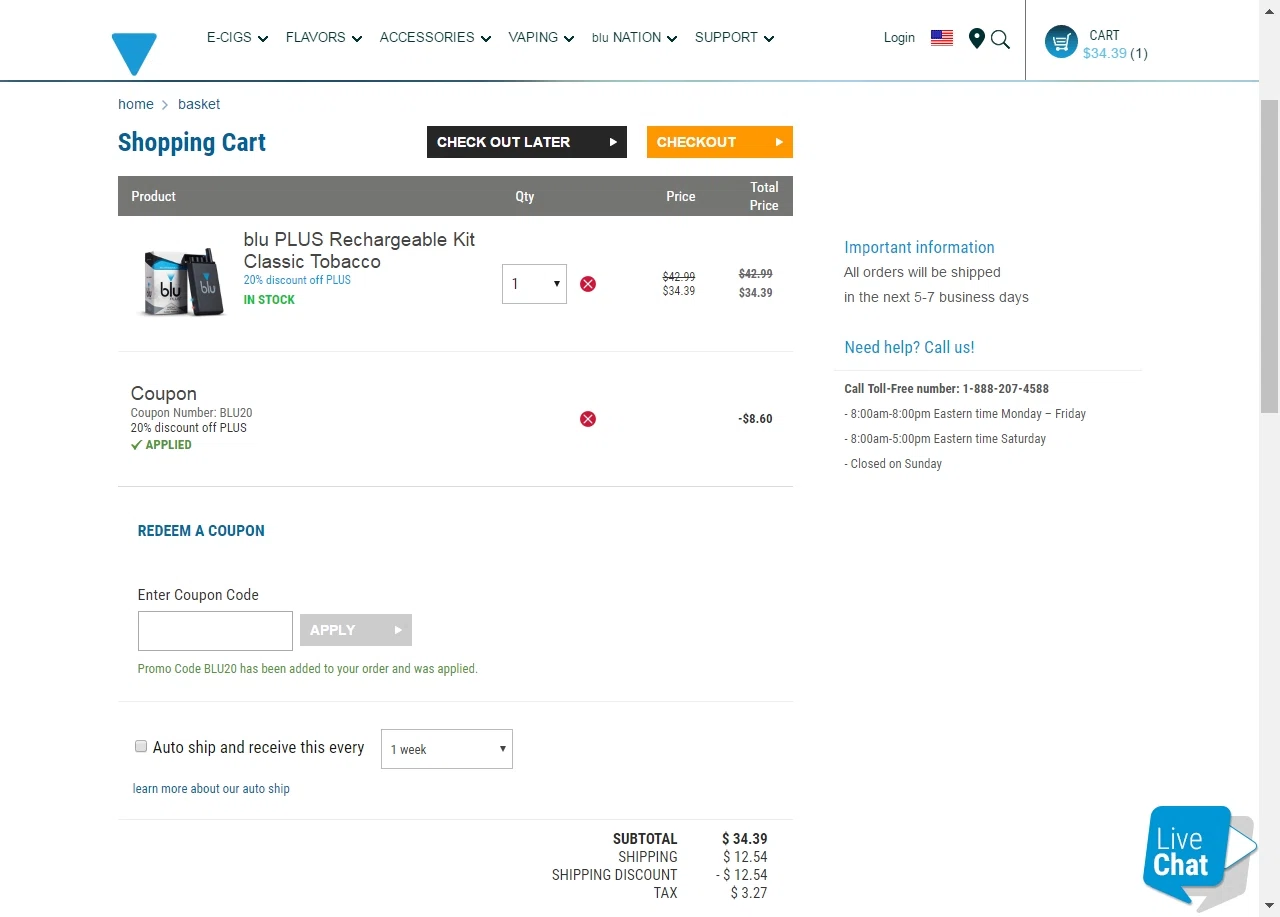Click the coupon amount -$8.60
The height and width of the screenshot is (917, 1280).
[755, 419]
